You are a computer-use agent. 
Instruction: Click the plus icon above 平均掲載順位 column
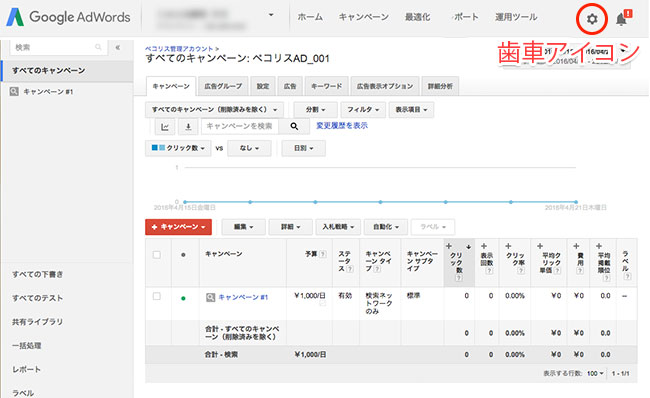599,246
